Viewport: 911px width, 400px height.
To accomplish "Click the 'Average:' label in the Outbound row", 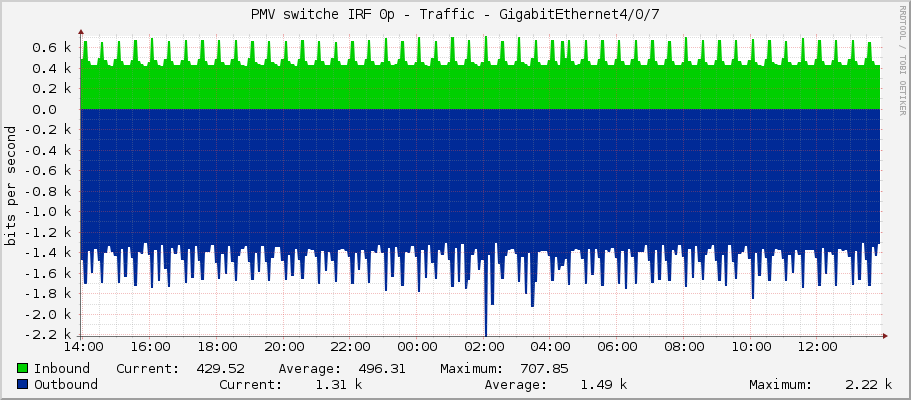I will point(516,384).
